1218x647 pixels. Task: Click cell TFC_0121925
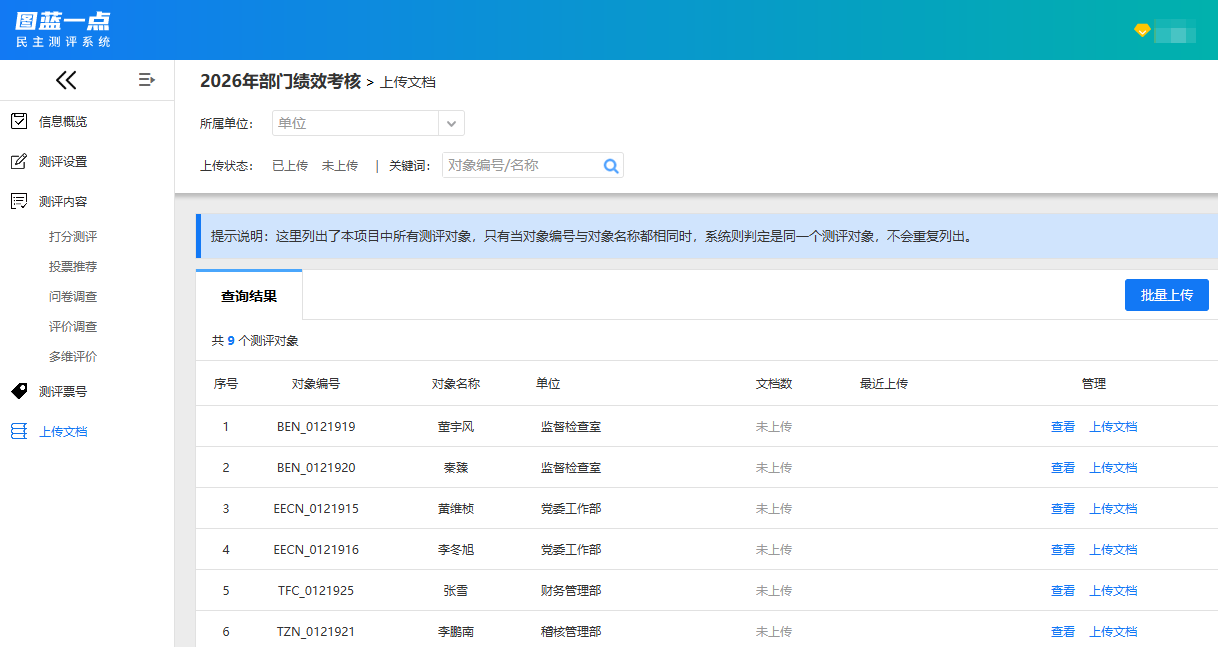pos(316,591)
